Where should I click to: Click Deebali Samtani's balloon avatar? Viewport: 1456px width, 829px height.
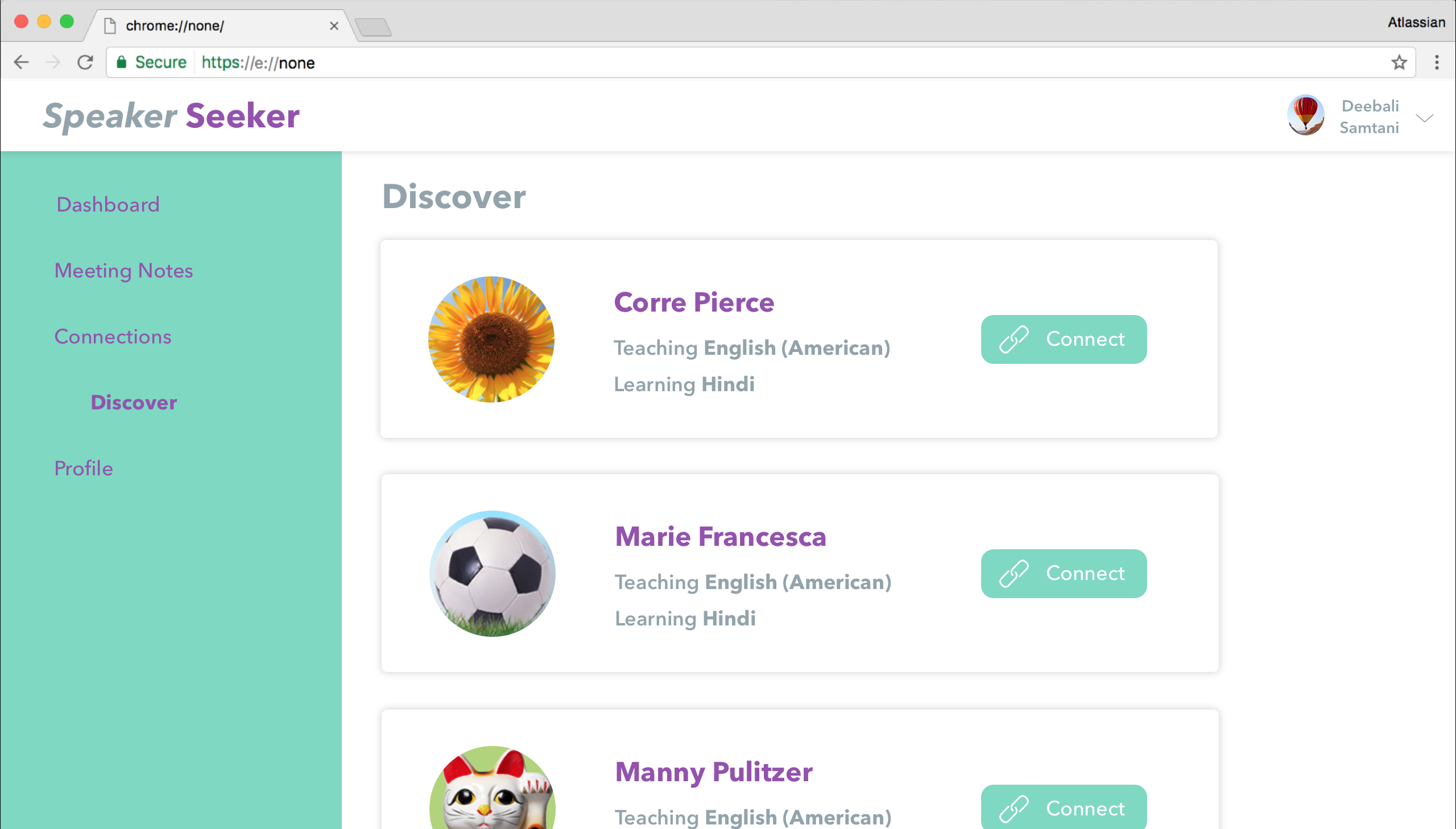(1305, 115)
